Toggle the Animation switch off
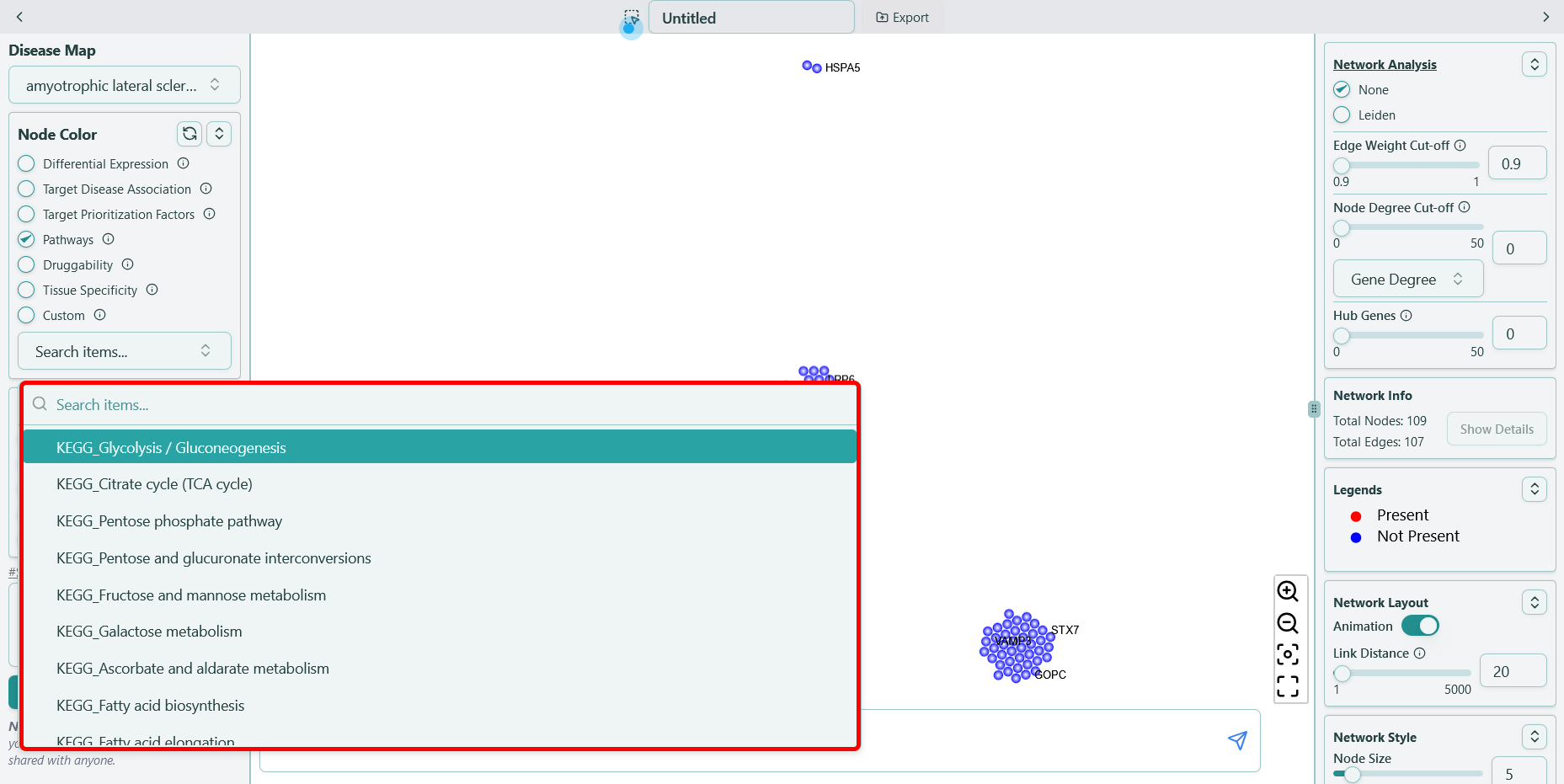 coord(1420,626)
